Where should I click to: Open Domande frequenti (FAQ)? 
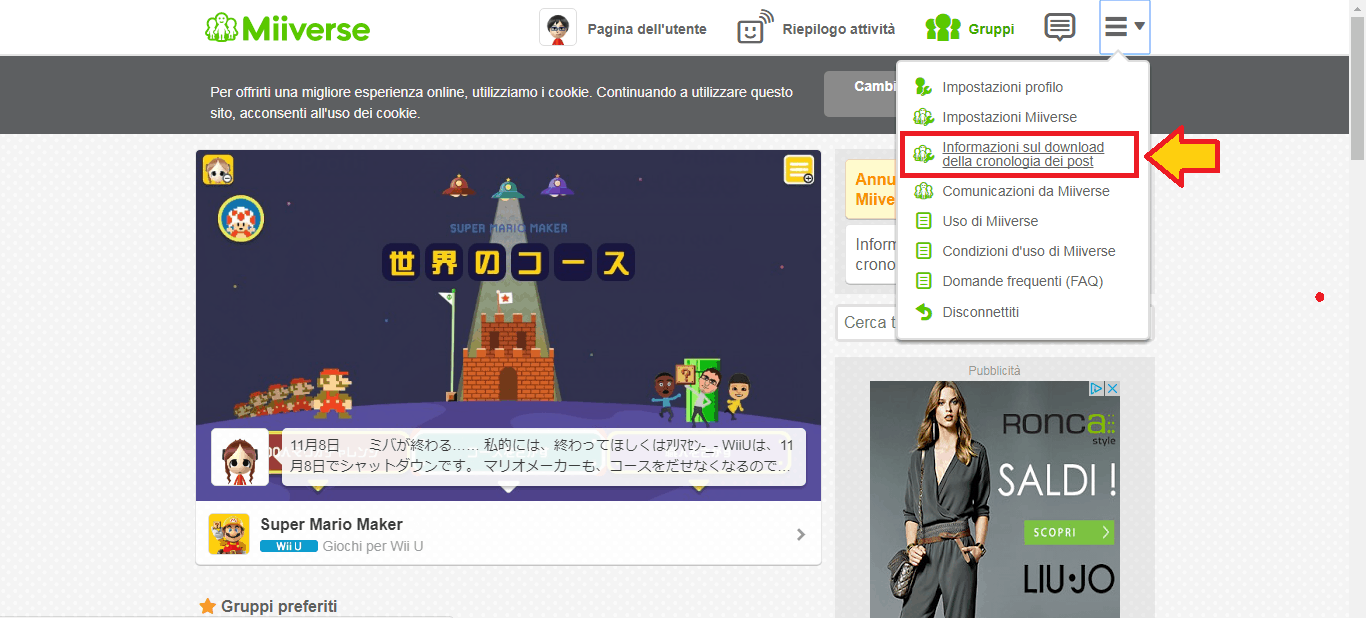1023,281
